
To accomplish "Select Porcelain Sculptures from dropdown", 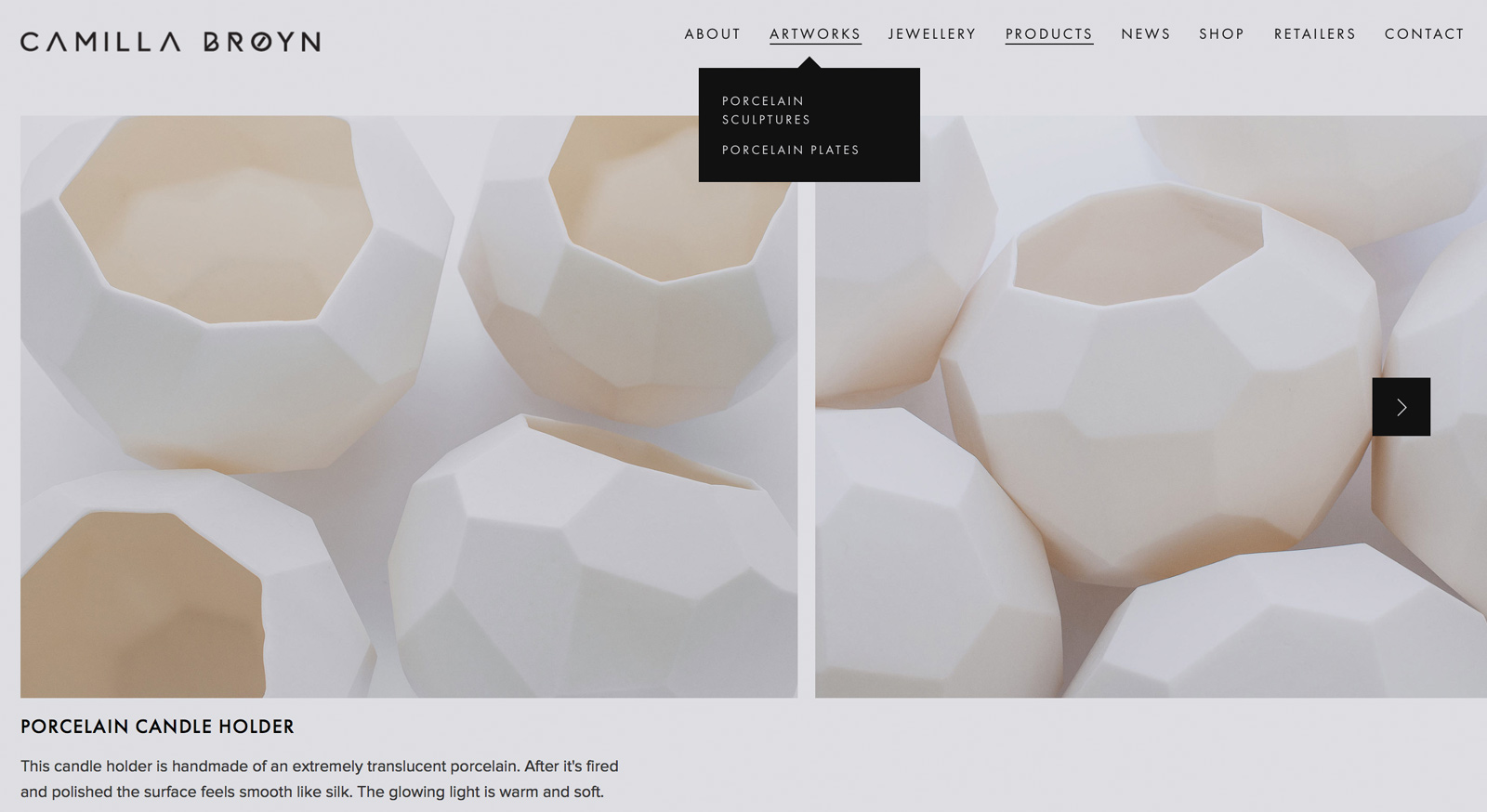I will [x=767, y=110].
